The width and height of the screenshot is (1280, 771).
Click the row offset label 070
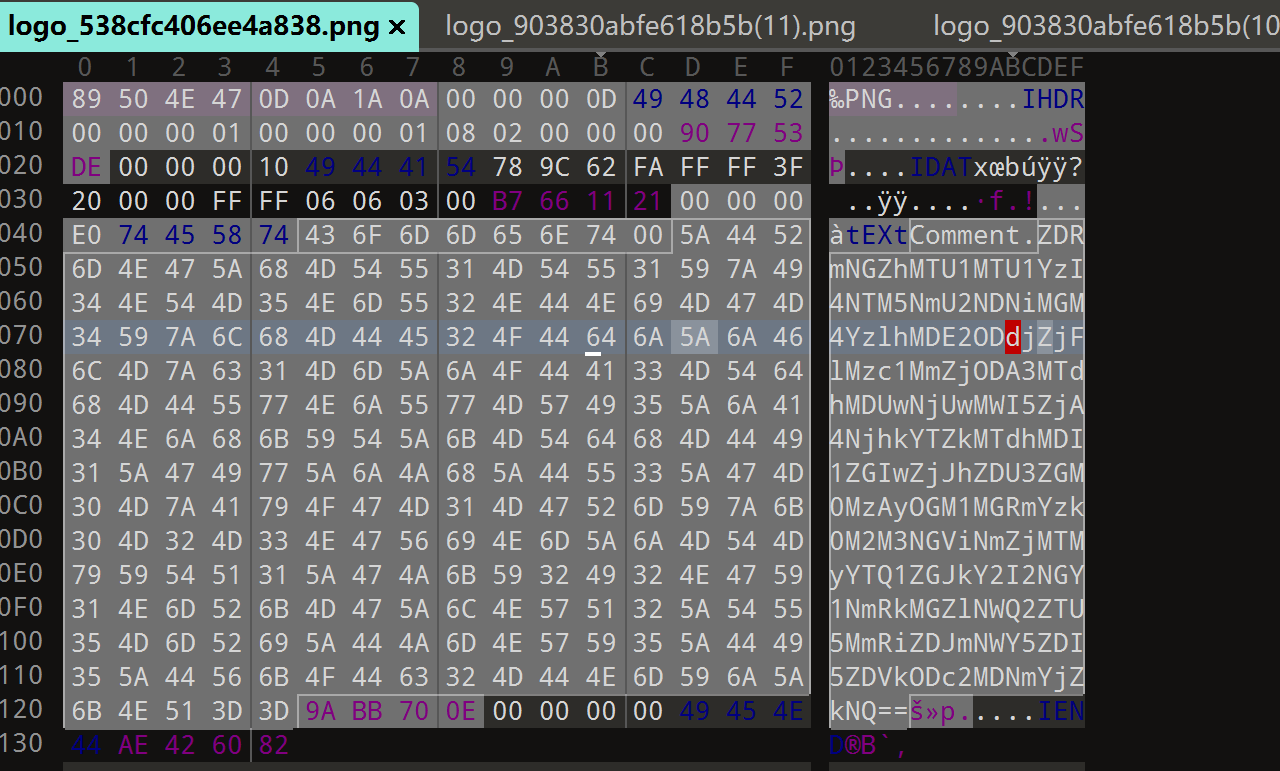pyautogui.click(x=22, y=334)
